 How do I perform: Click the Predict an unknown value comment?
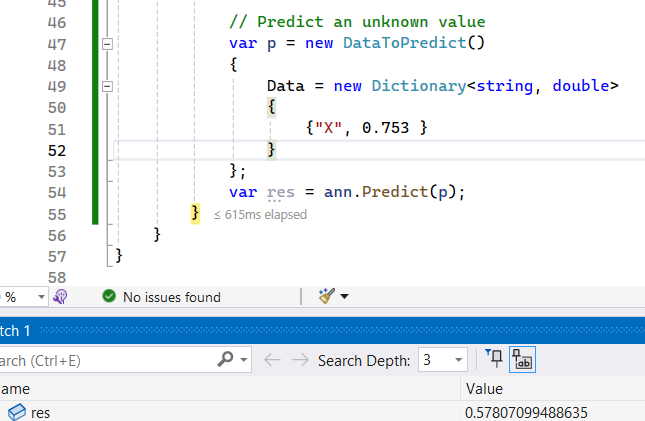pos(357,22)
